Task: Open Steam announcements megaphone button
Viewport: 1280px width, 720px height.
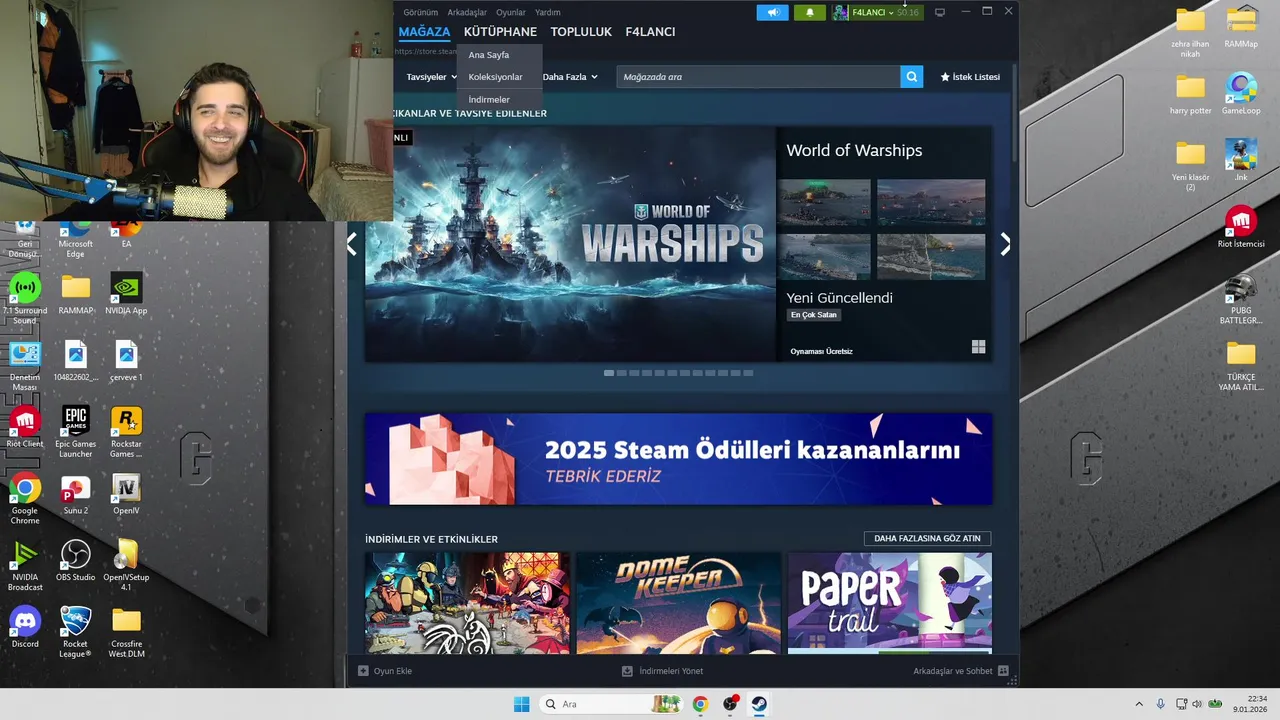Action: [x=772, y=12]
